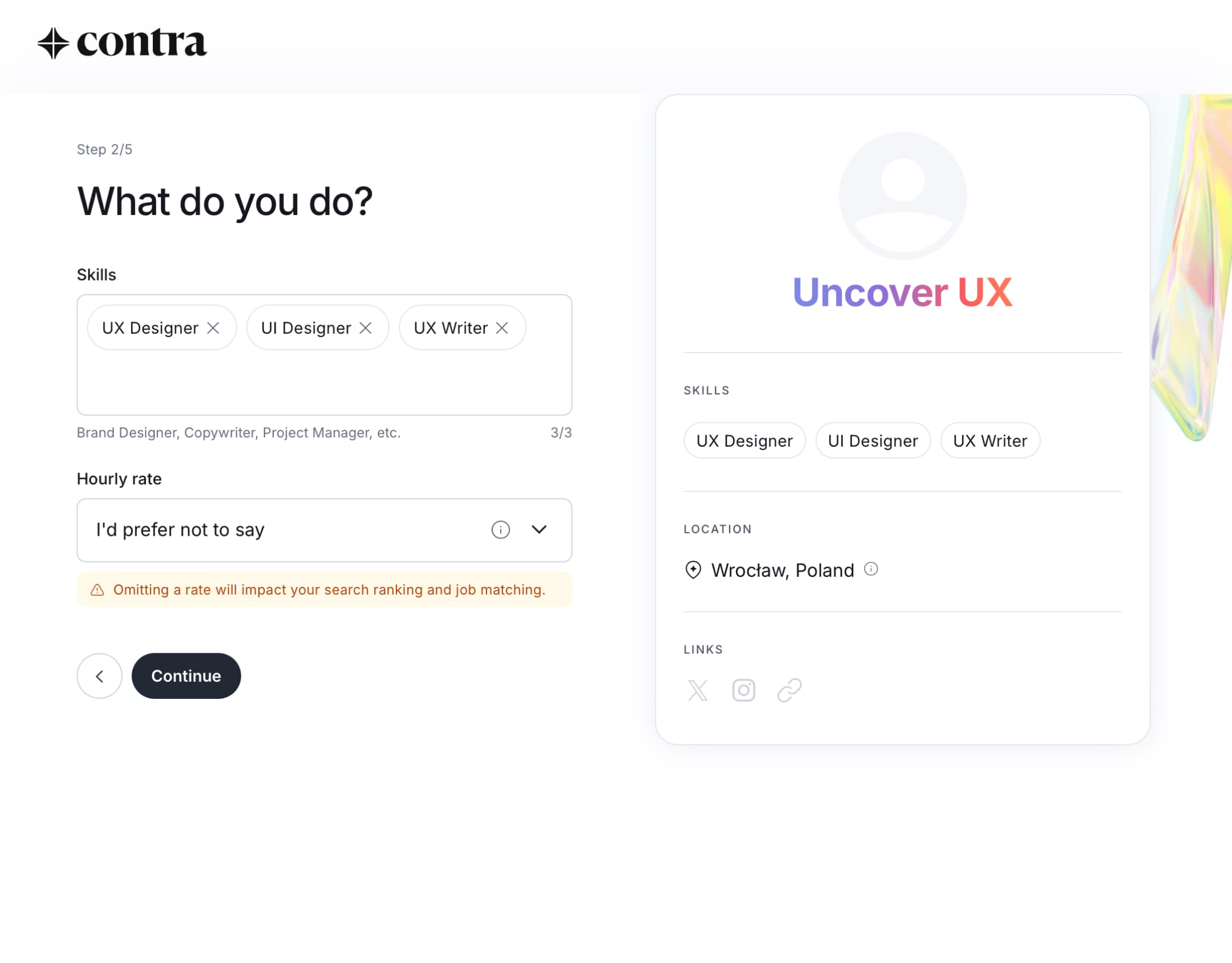Viewport: 1232px width, 963px height.
Task: Click the X icon on UX Designer tag
Action: [213, 328]
